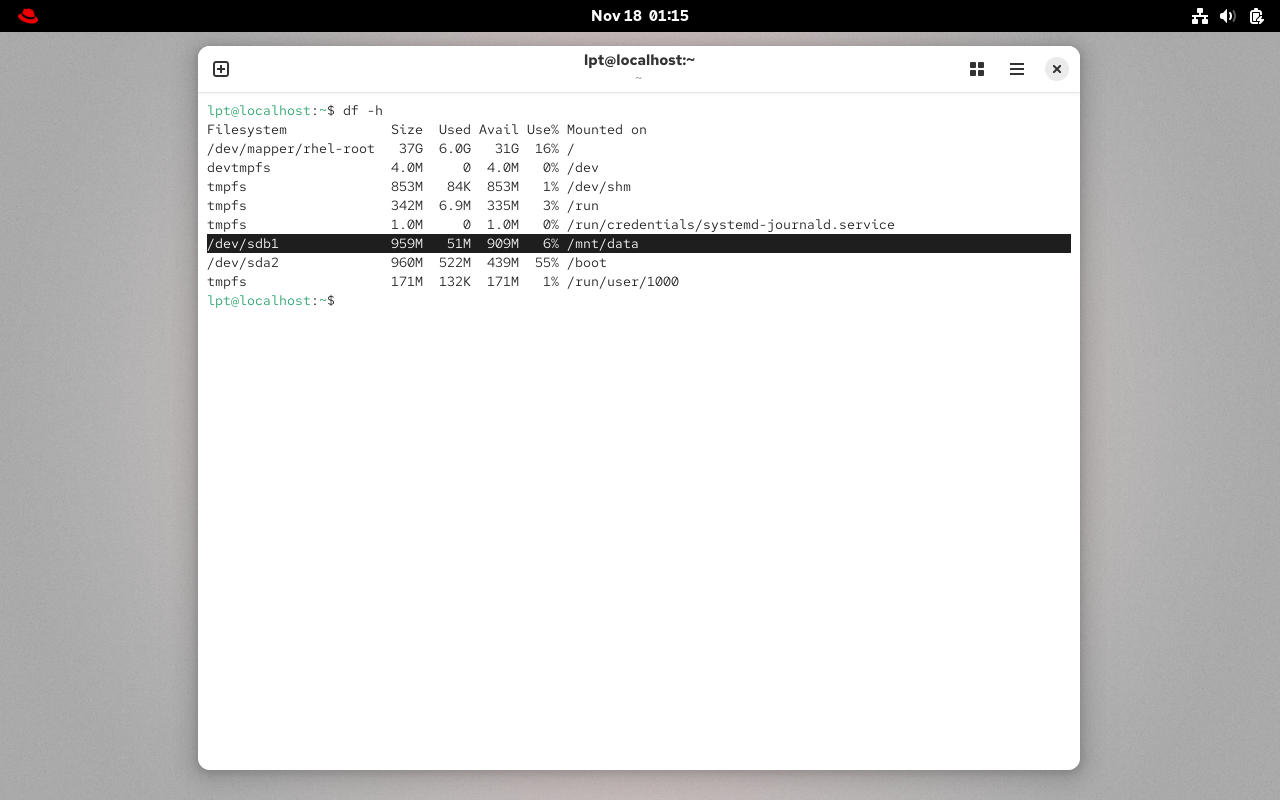The image size is (1280, 800).
Task: Click the 'Mounted on' column header
Action: (606, 130)
